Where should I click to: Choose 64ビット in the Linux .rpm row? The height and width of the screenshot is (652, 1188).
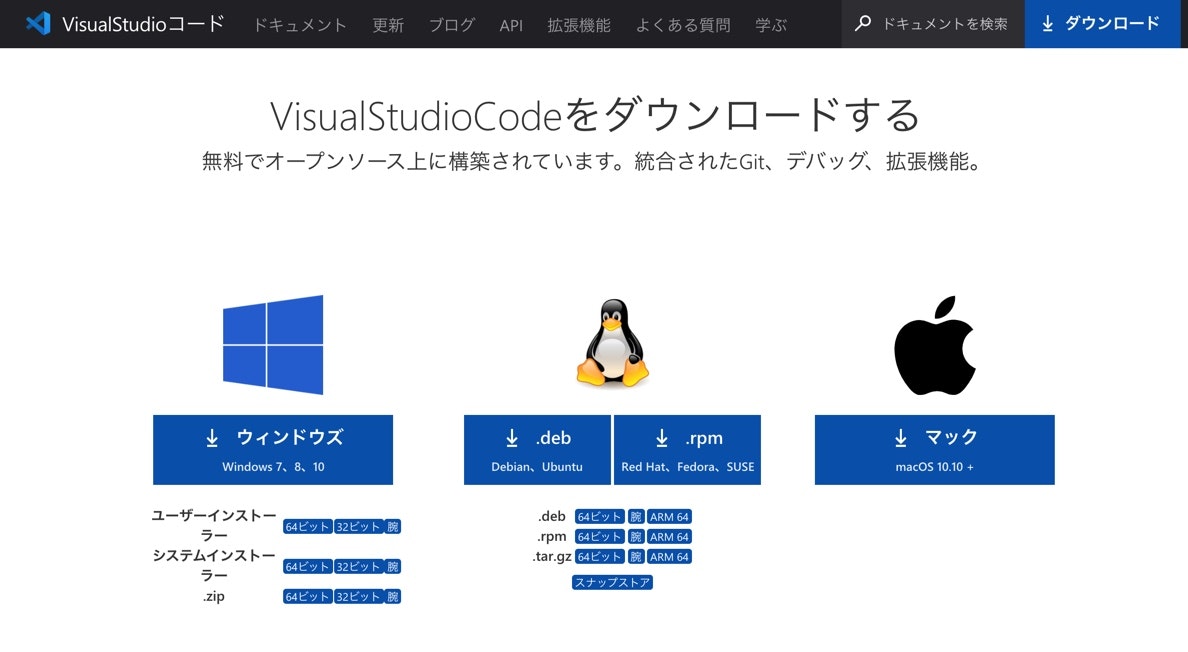(599, 537)
